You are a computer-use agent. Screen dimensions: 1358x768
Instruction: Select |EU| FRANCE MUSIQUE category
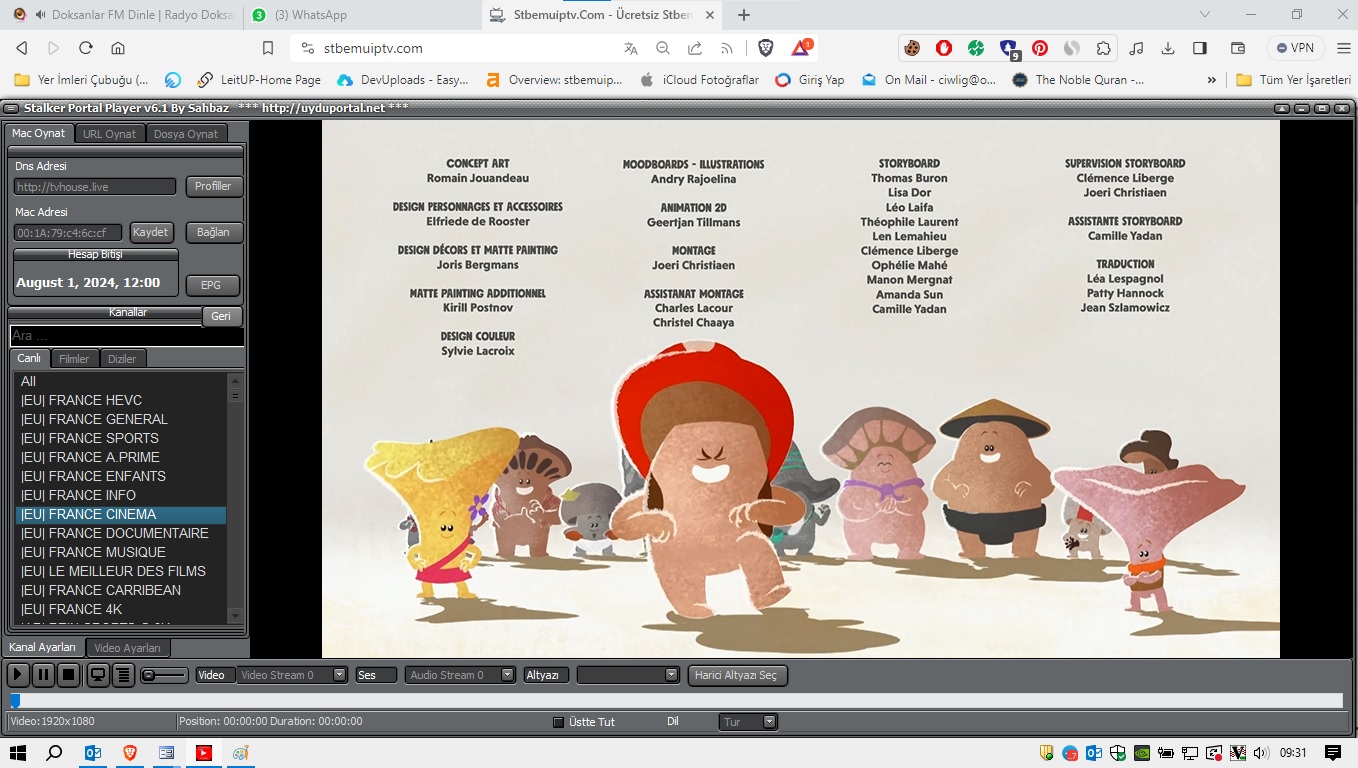point(120,552)
